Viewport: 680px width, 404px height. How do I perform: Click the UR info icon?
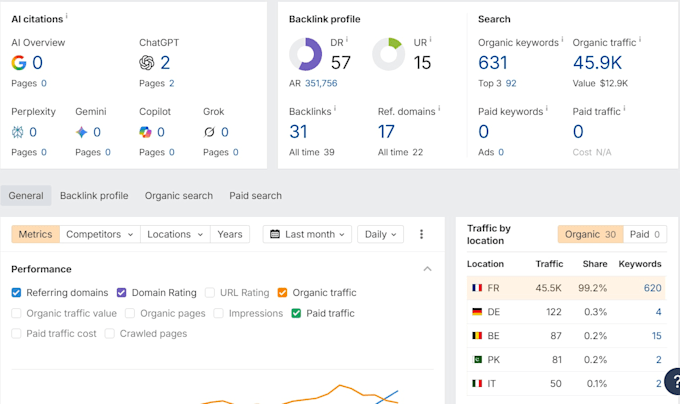coord(431,40)
